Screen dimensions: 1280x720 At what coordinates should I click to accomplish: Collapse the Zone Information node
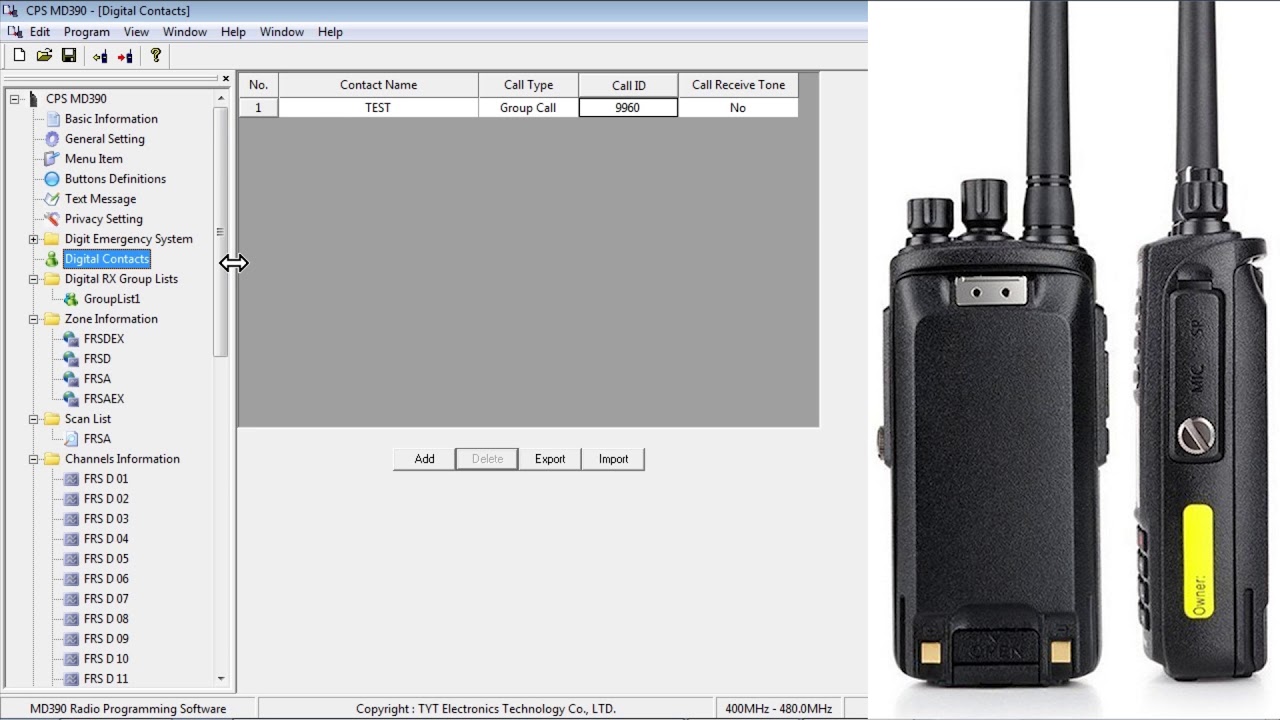click(x=33, y=319)
